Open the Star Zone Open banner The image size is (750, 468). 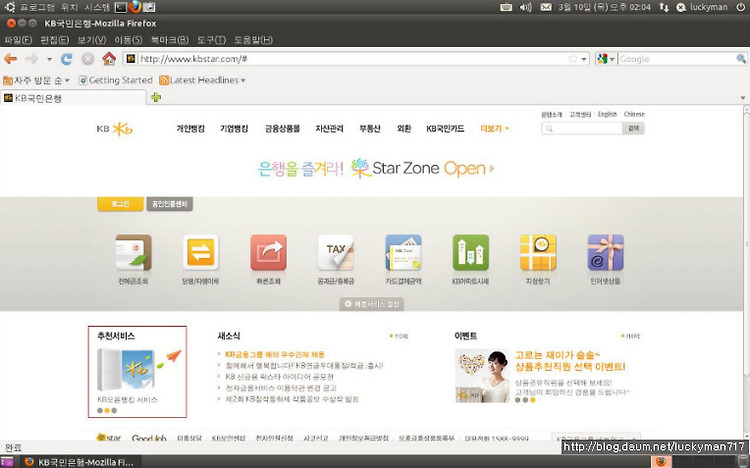376,168
